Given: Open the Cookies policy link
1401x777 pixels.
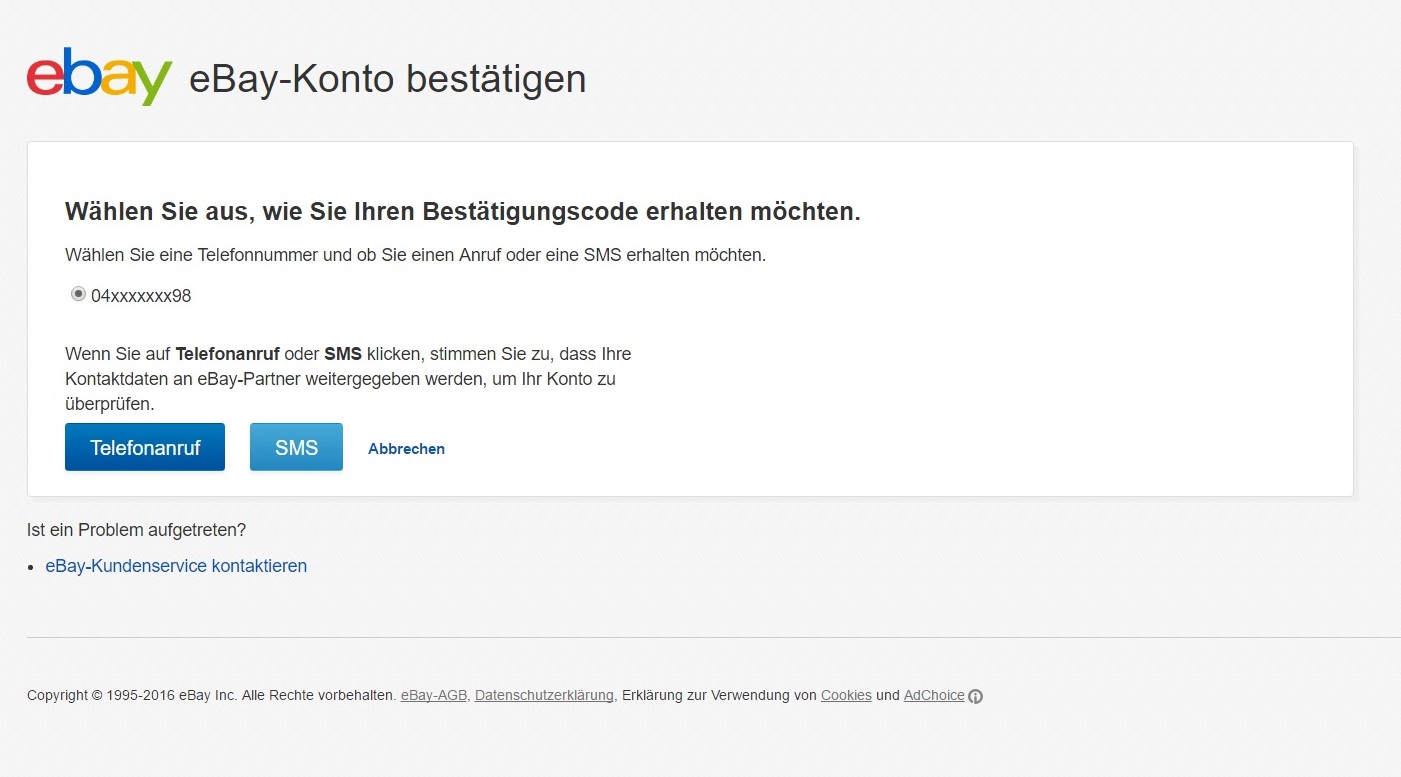Looking at the screenshot, I should [846, 695].
